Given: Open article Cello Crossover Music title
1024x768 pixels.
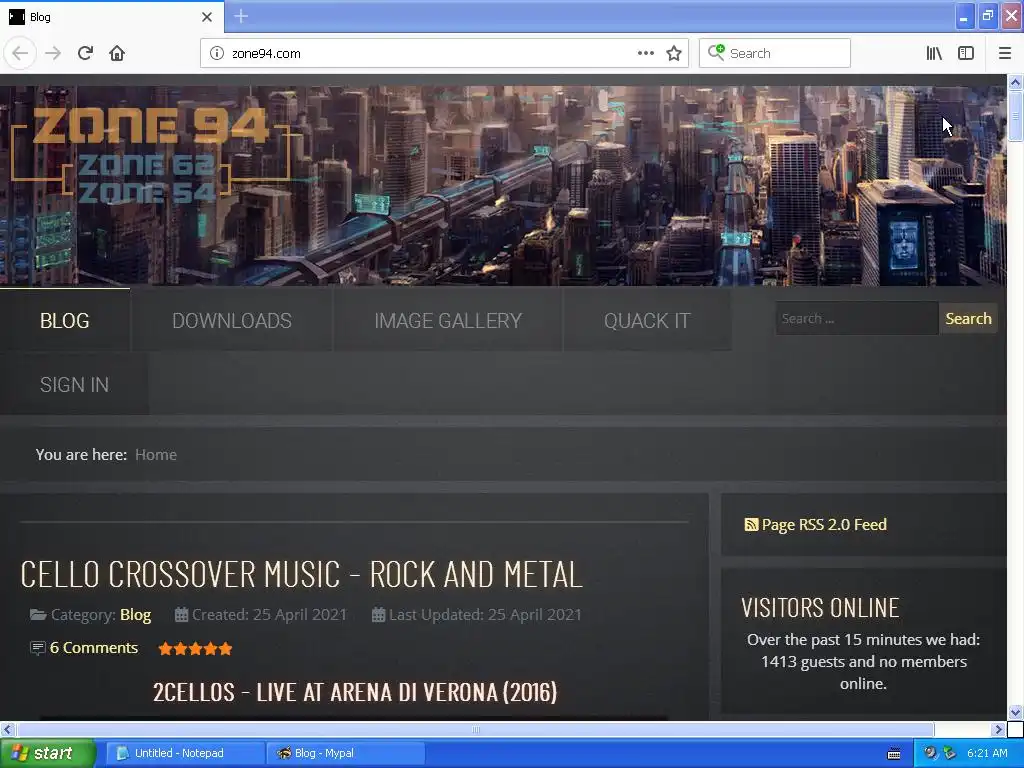Looking at the screenshot, I should pyautogui.click(x=301, y=575).
